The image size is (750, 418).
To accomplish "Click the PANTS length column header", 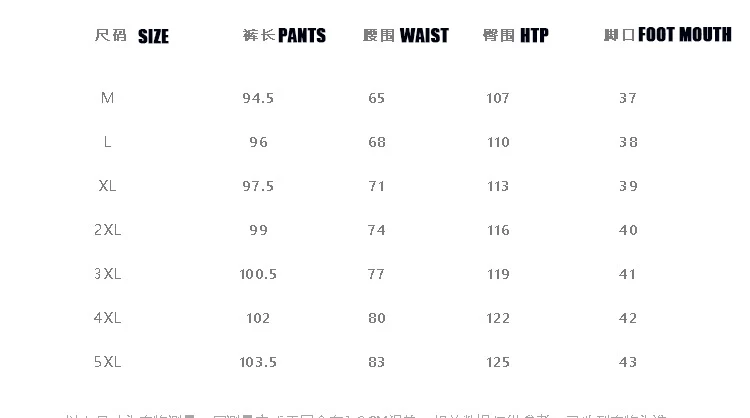I will 285,36.
